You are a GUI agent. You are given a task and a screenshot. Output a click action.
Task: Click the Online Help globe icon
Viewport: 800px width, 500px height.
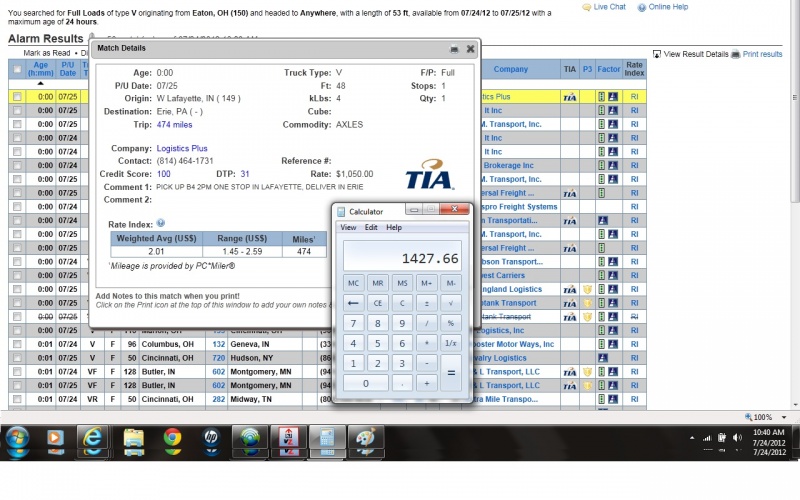(642, 7)
